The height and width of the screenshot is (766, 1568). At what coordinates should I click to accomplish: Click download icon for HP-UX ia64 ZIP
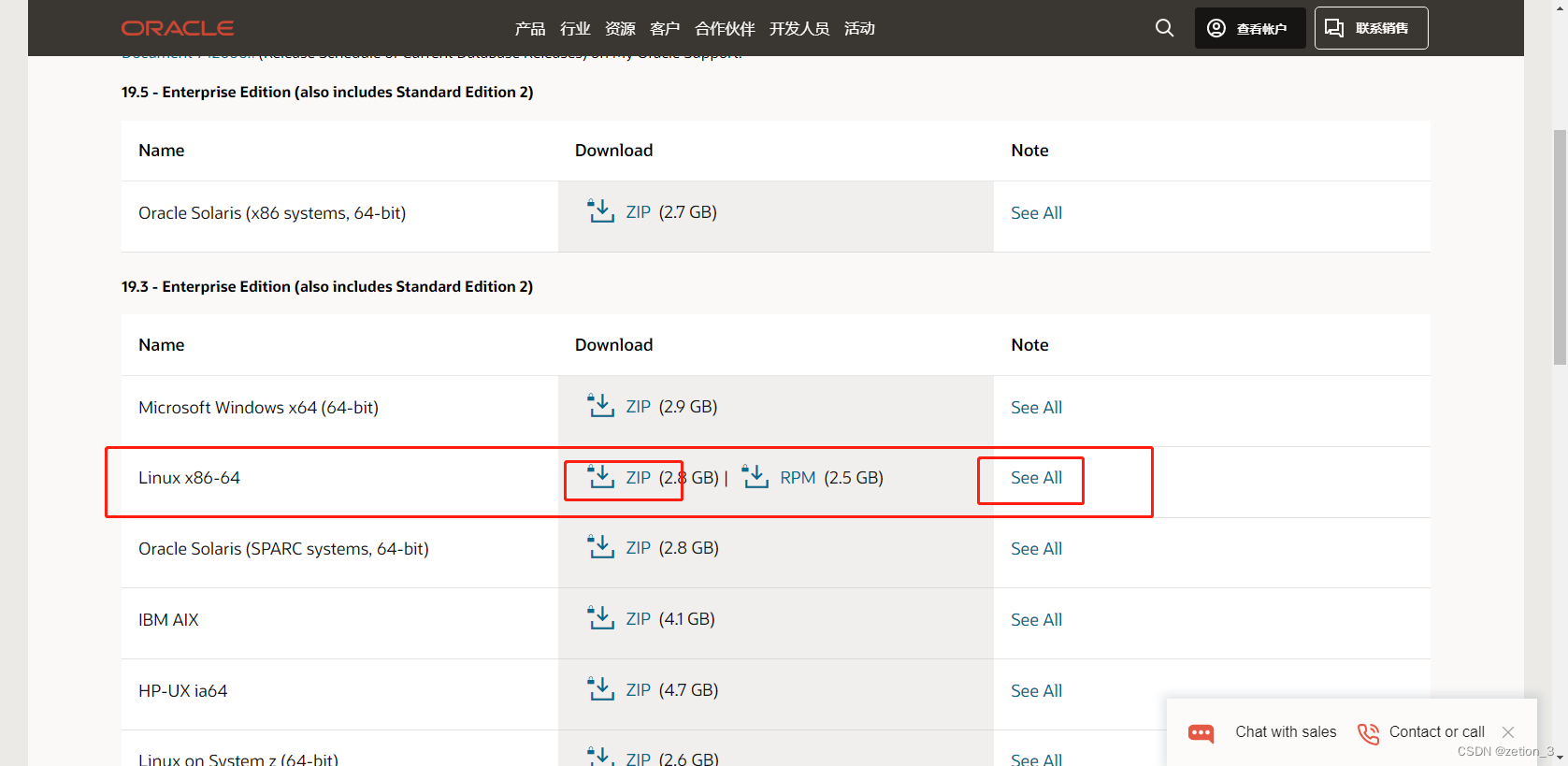tap(601, 689)
